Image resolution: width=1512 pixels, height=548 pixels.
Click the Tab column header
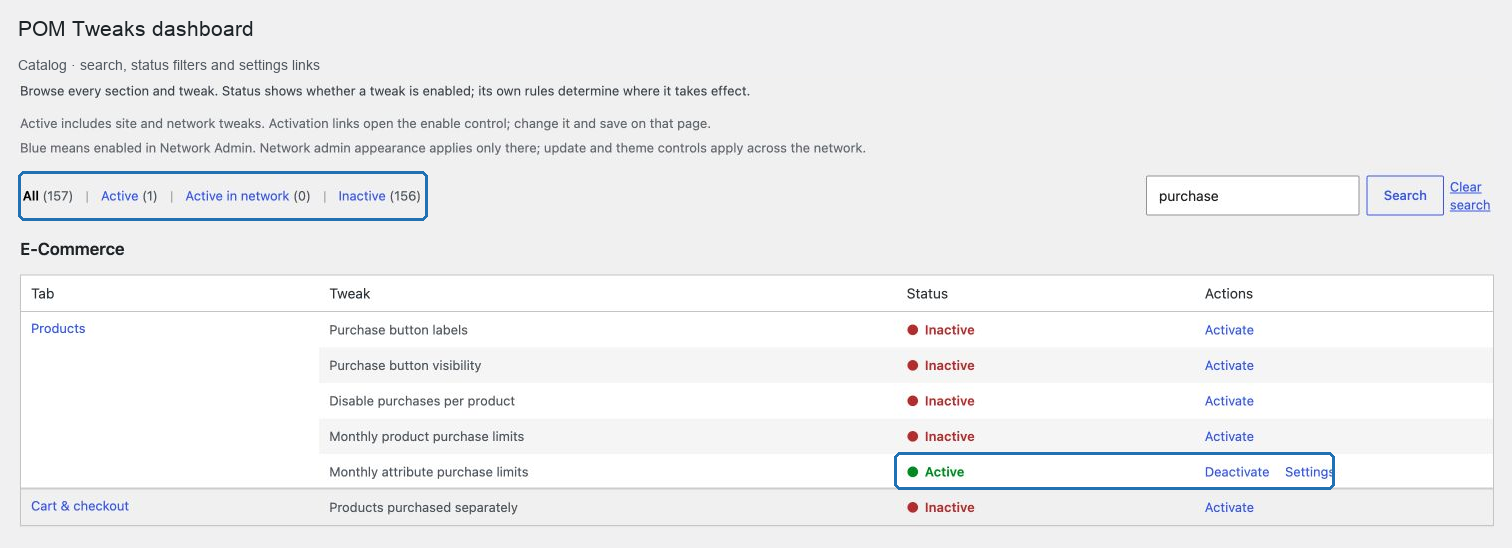point(42,294)
